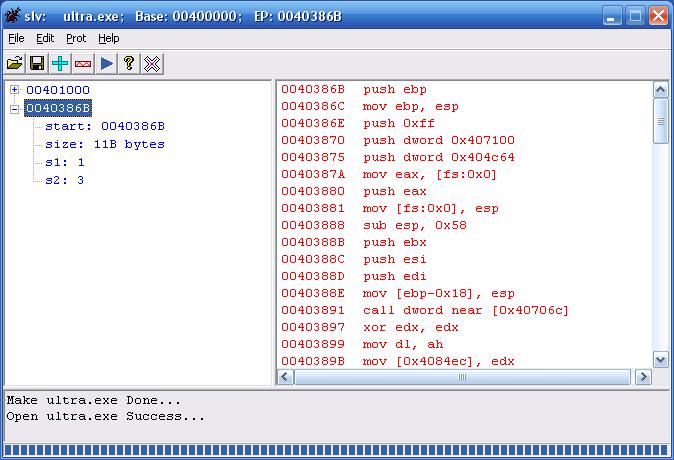This screenshot has height=460, width=674.
Task: Click the scroll up arrow of disassembly
Action: (661, 90)
